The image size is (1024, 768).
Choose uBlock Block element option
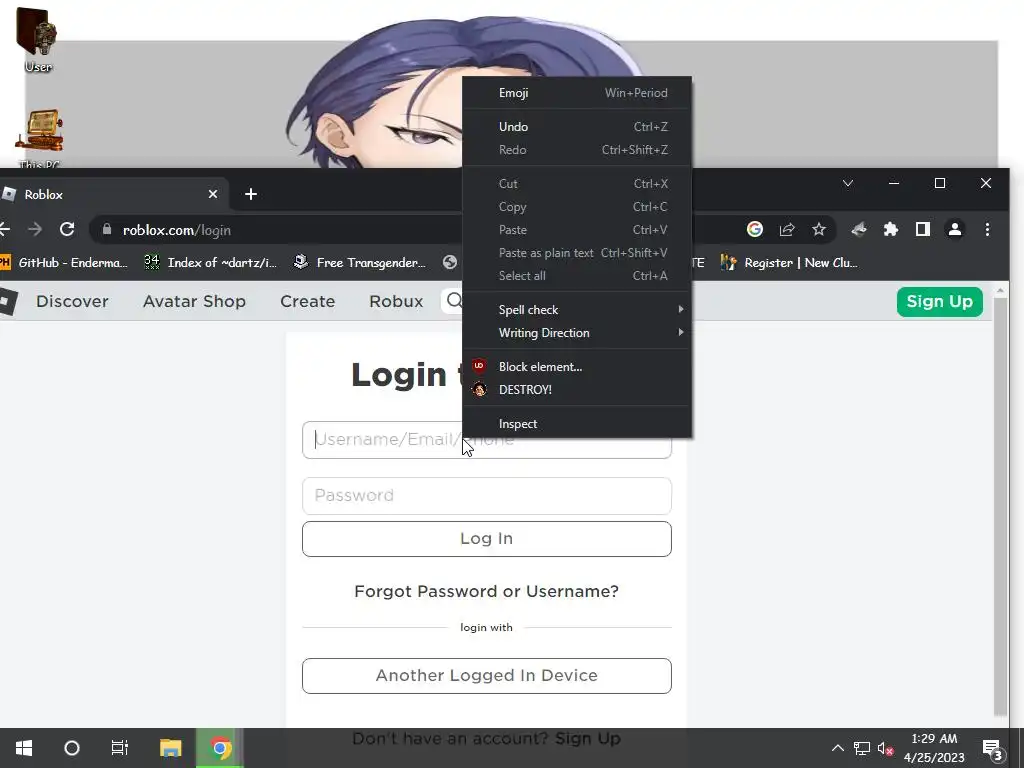(x=577, y=366)
